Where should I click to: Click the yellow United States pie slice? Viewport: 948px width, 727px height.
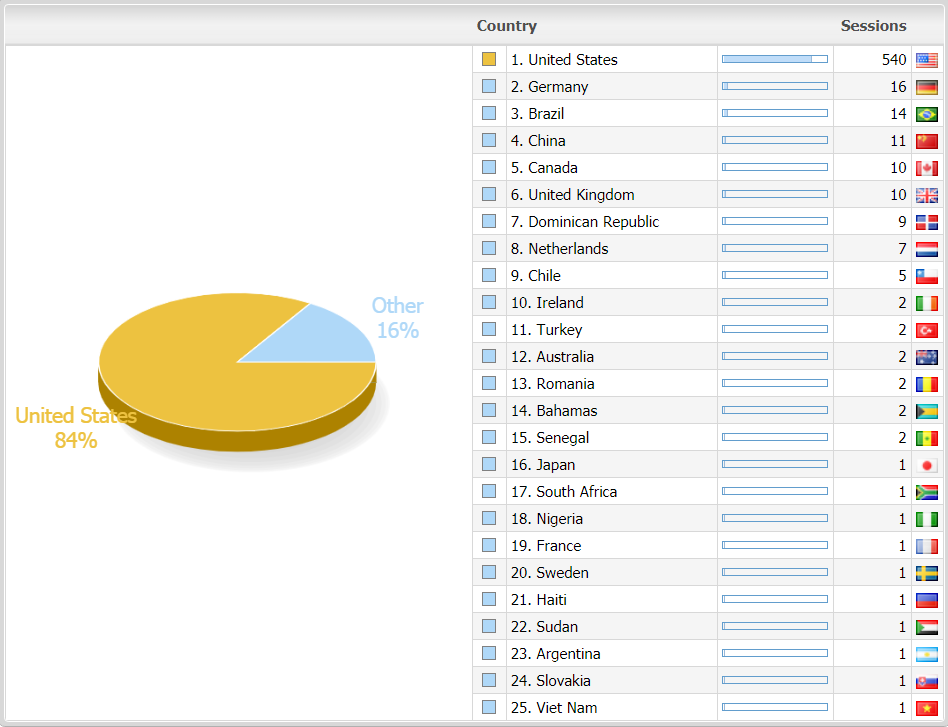click(x=200, y=375)
